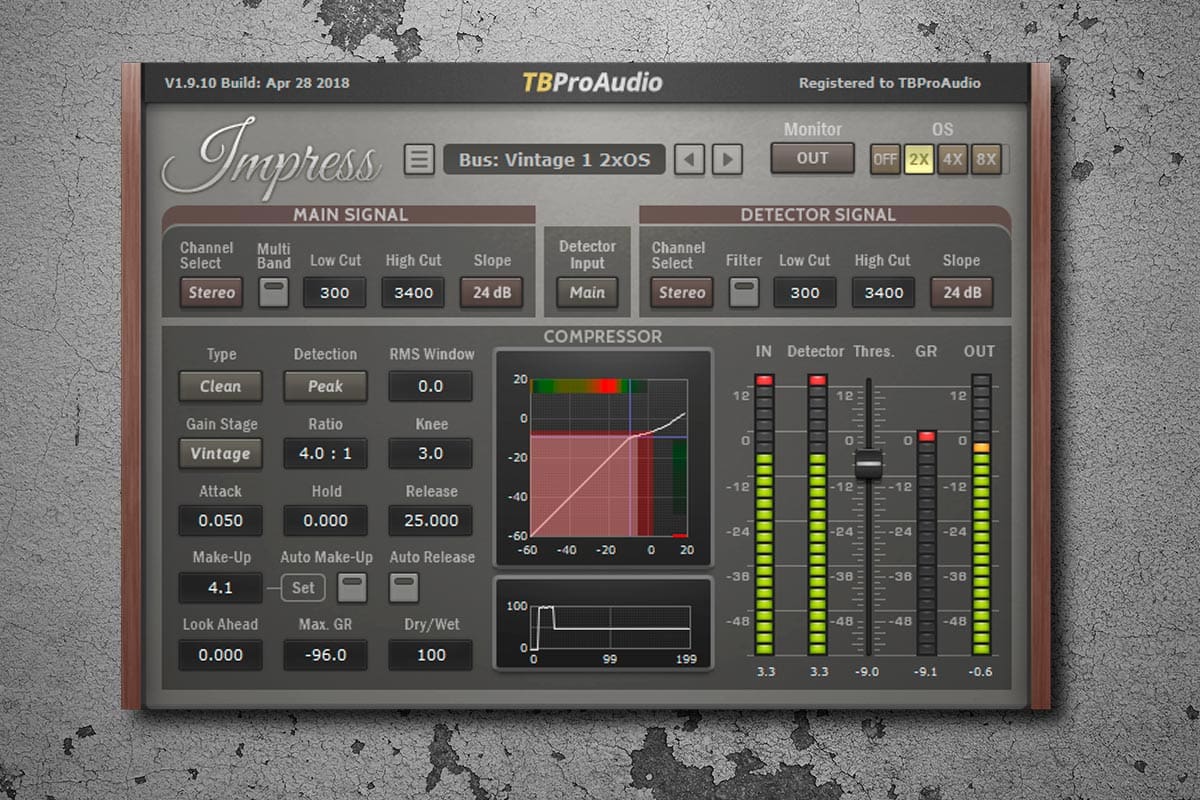The width and height of the screenshot is (1200, 800).
Task: Click the Impress plugin logo
Action: pos(272,159)
